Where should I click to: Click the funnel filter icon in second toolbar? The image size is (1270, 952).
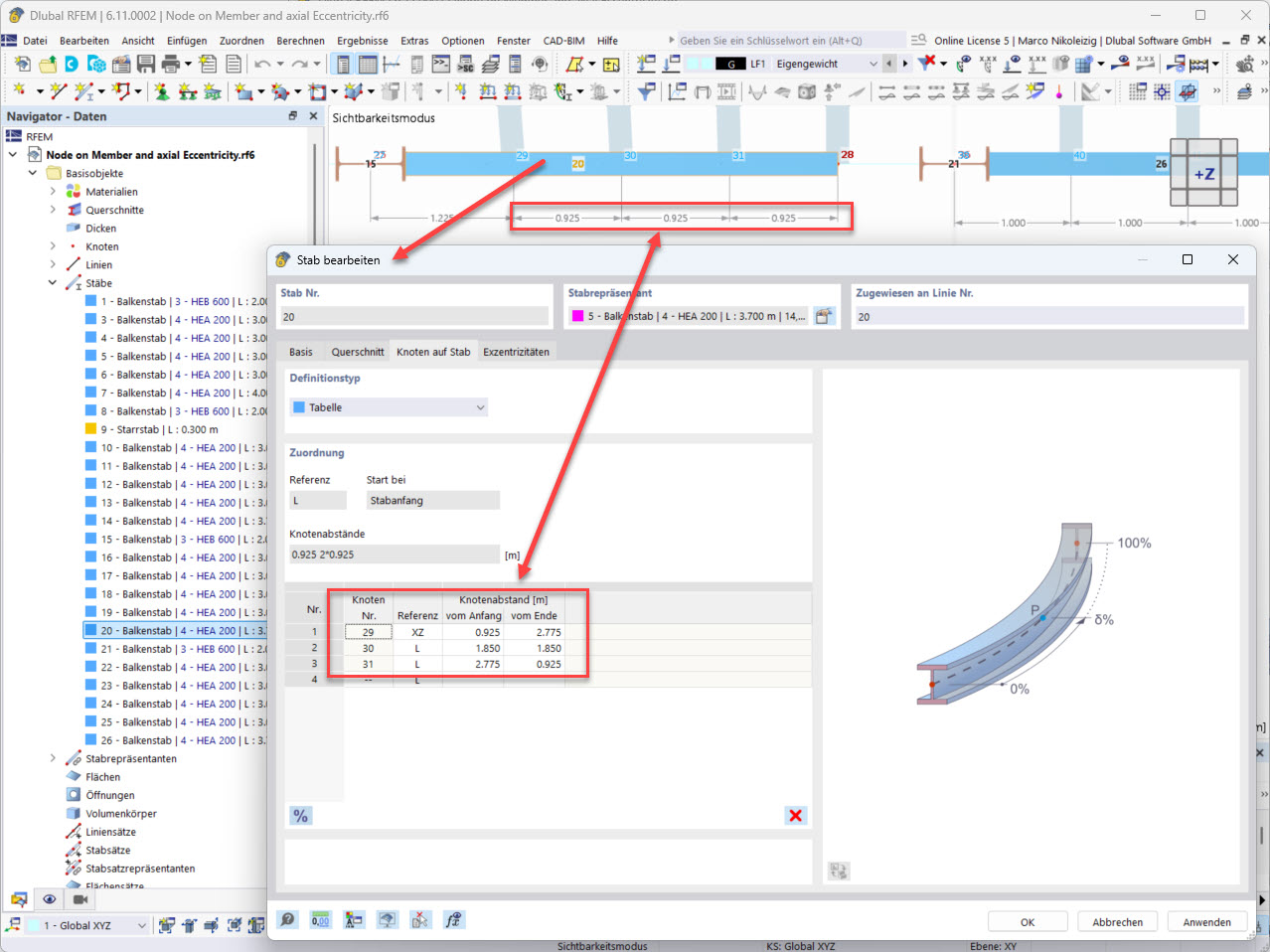[646, 91]
